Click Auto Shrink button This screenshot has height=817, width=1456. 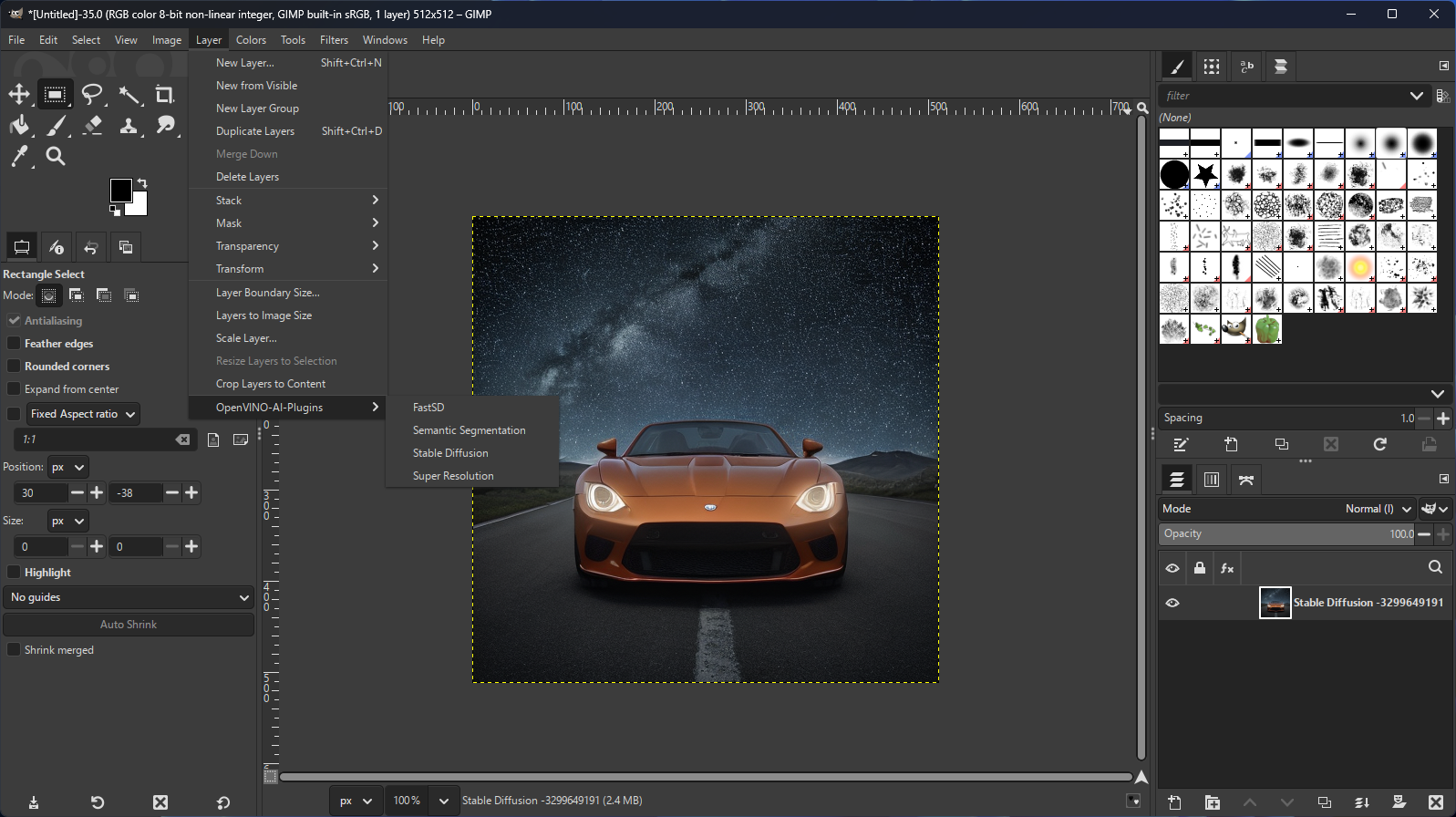coord(129,625)
